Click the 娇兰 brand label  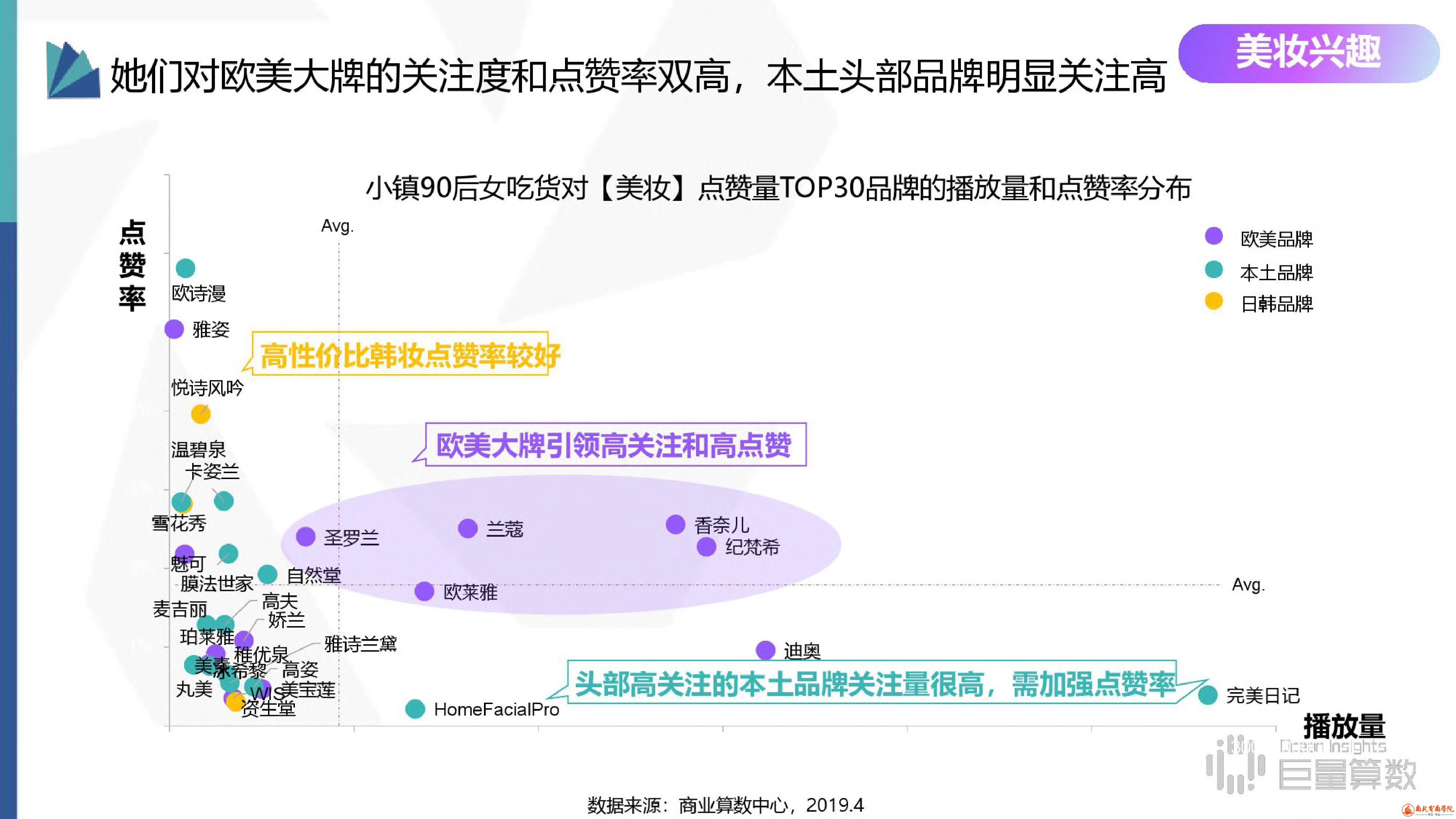(286, 620)
